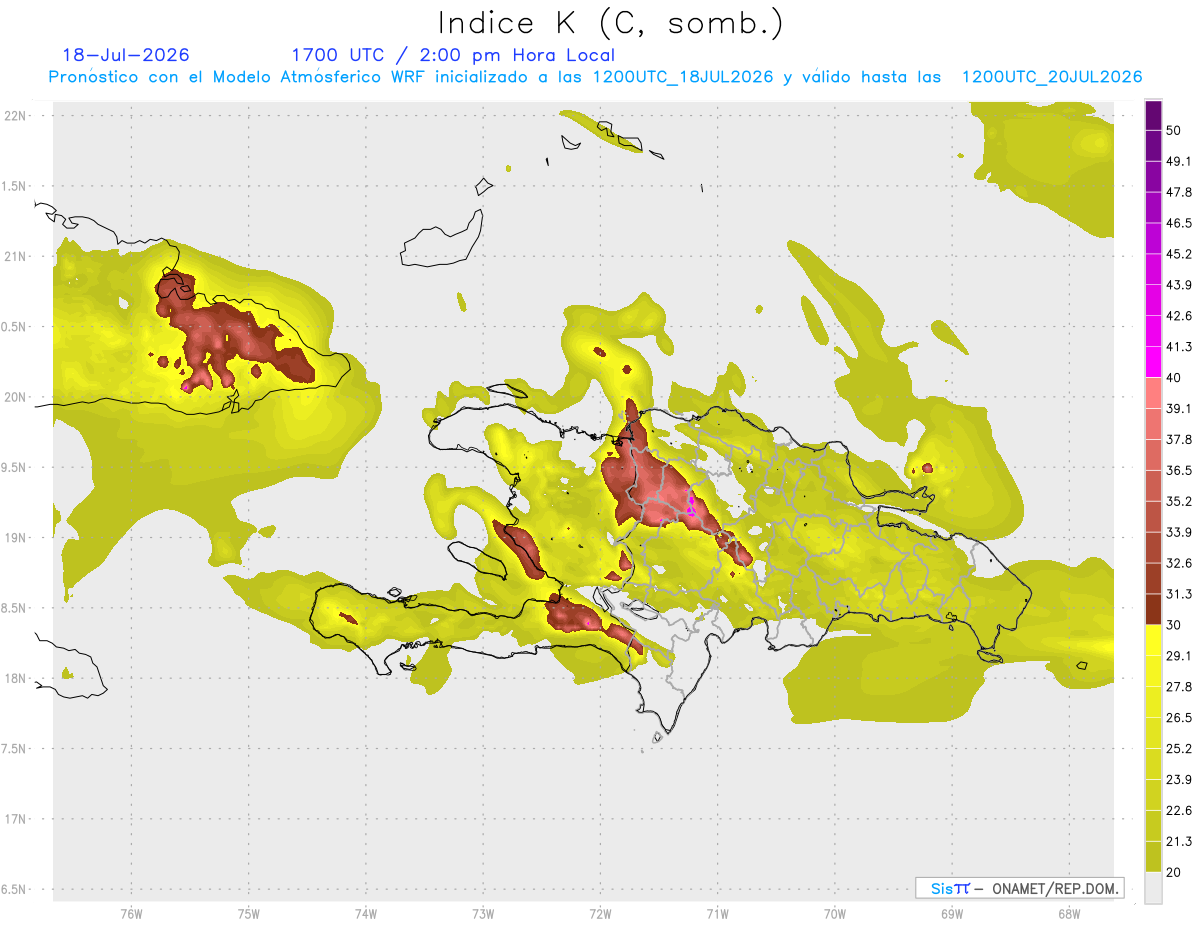1200x927 pixels.
Task: Click the colorbar value "50"
Action: pos(1173,130)
